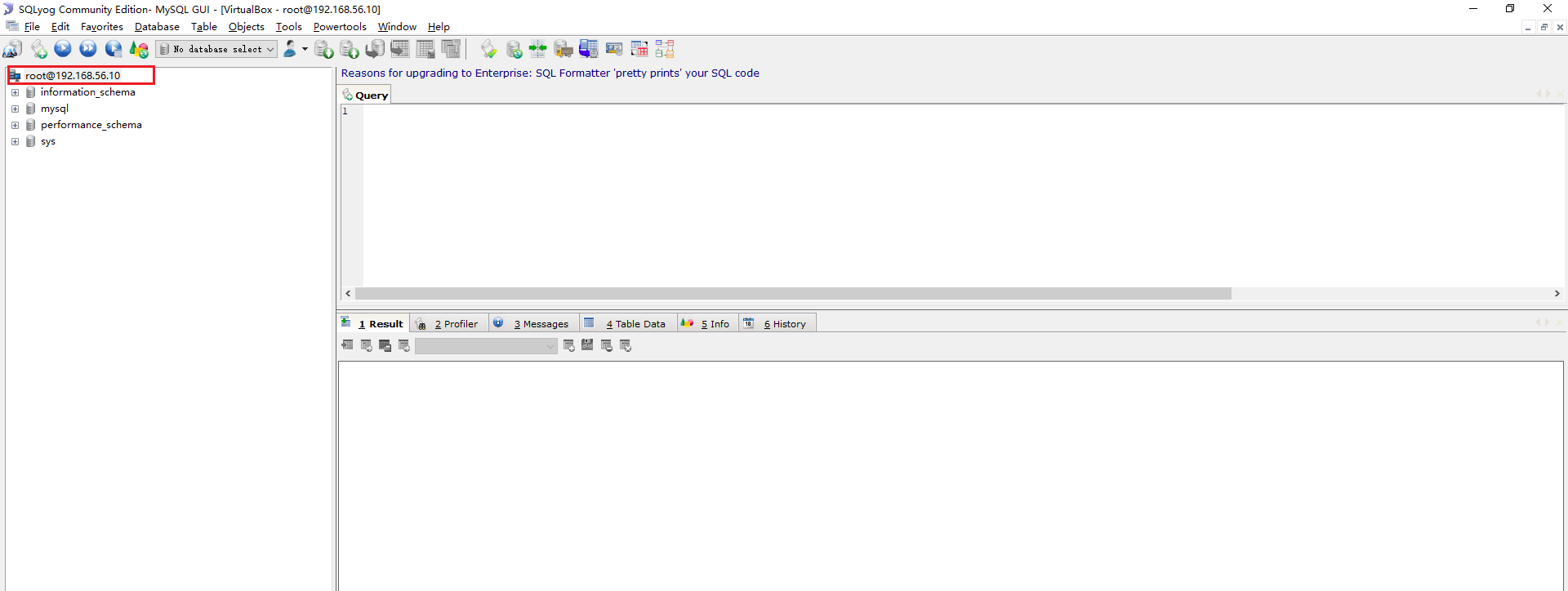This screenshot has width=1568, height=591.
Task: Open the Table menu
Action: pos(204,27)
